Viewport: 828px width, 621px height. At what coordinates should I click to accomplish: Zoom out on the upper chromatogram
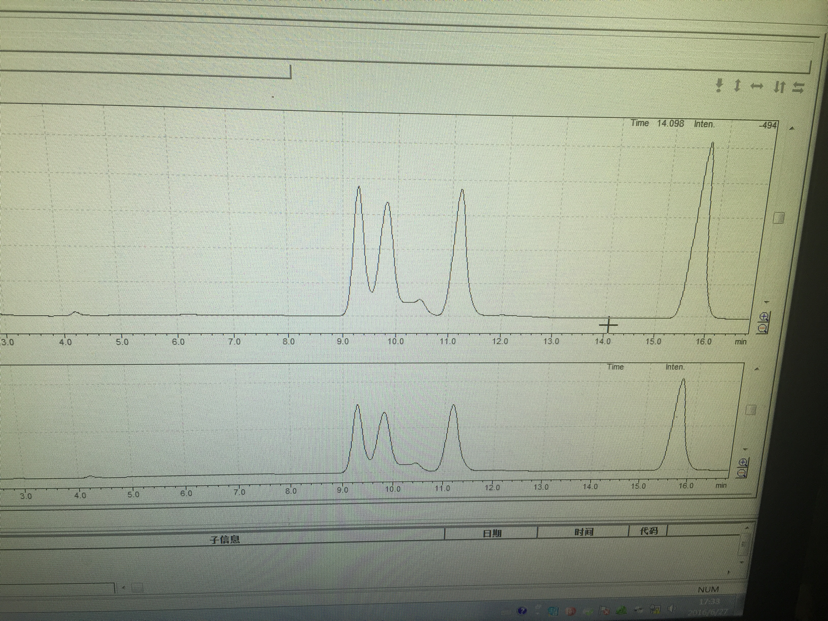[763, 328]
